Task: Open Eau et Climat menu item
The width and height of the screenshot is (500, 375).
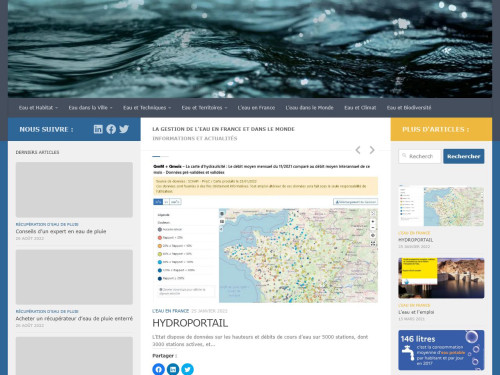Action: [x=360, y=108]
